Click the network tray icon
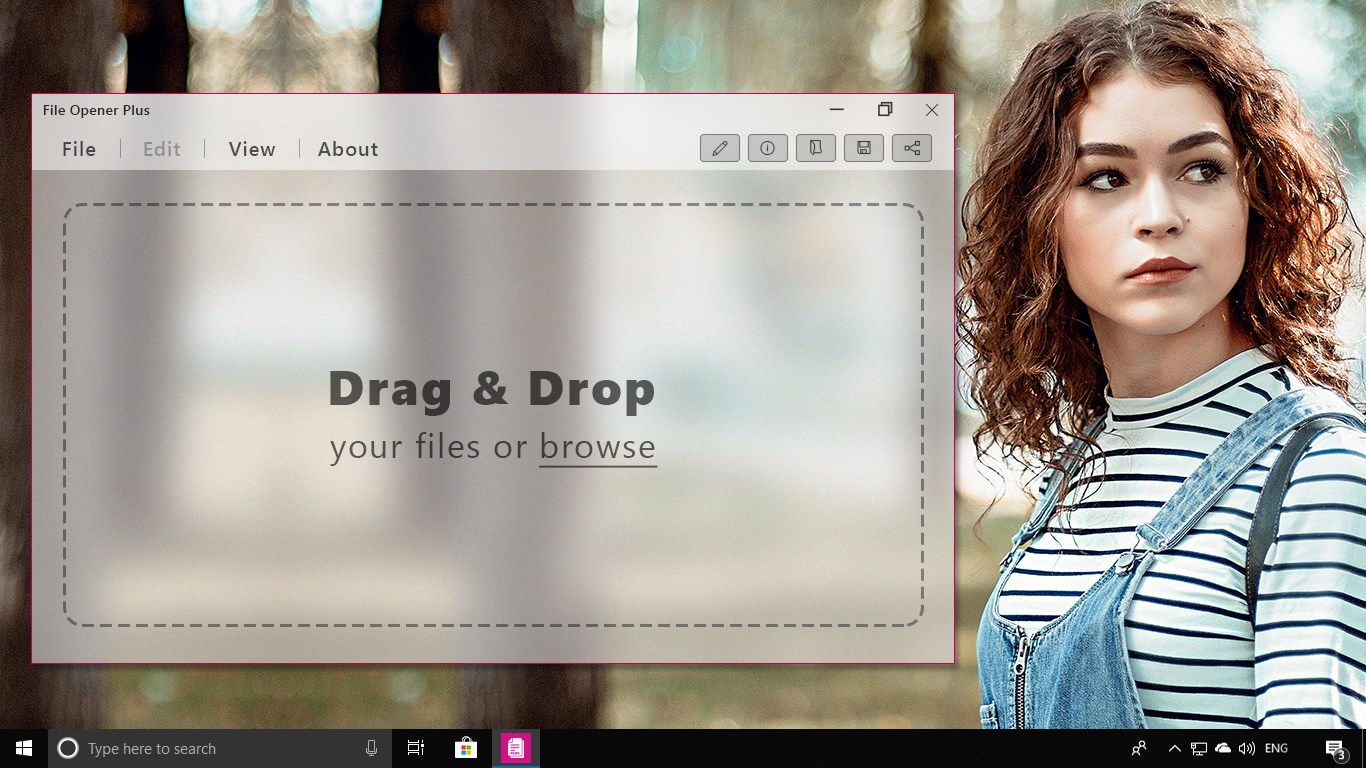Screen dimensions: 1366x768 pos(1199,748)
